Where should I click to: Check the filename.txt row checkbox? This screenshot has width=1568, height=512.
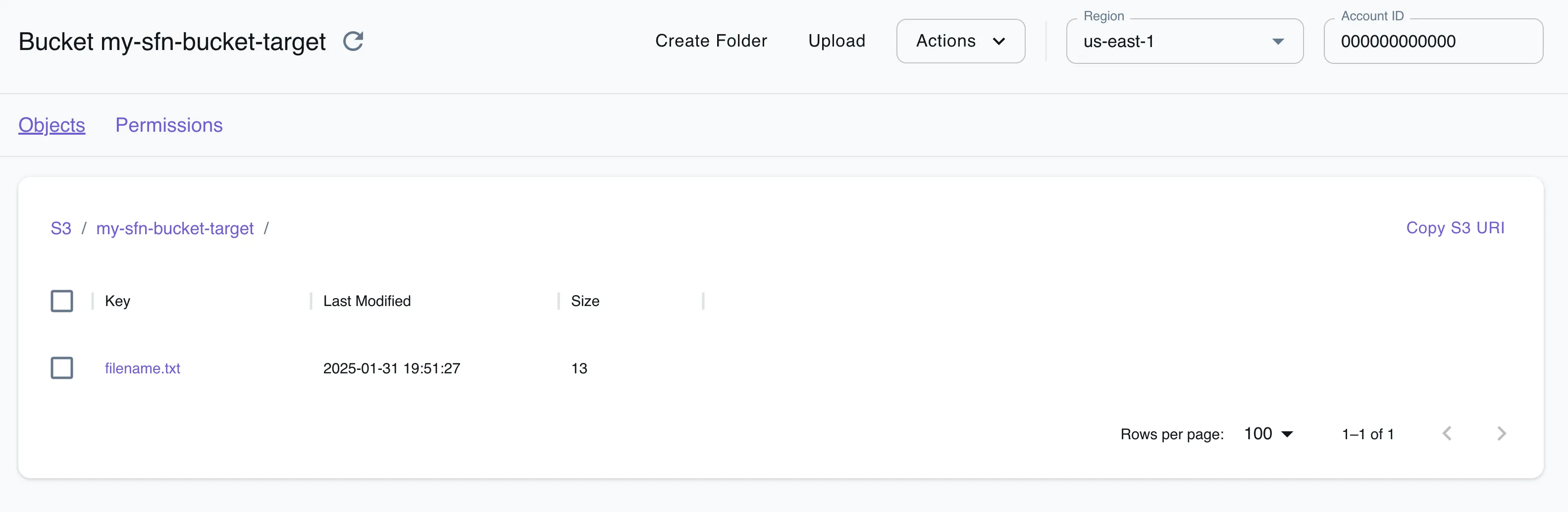point(62,368)
